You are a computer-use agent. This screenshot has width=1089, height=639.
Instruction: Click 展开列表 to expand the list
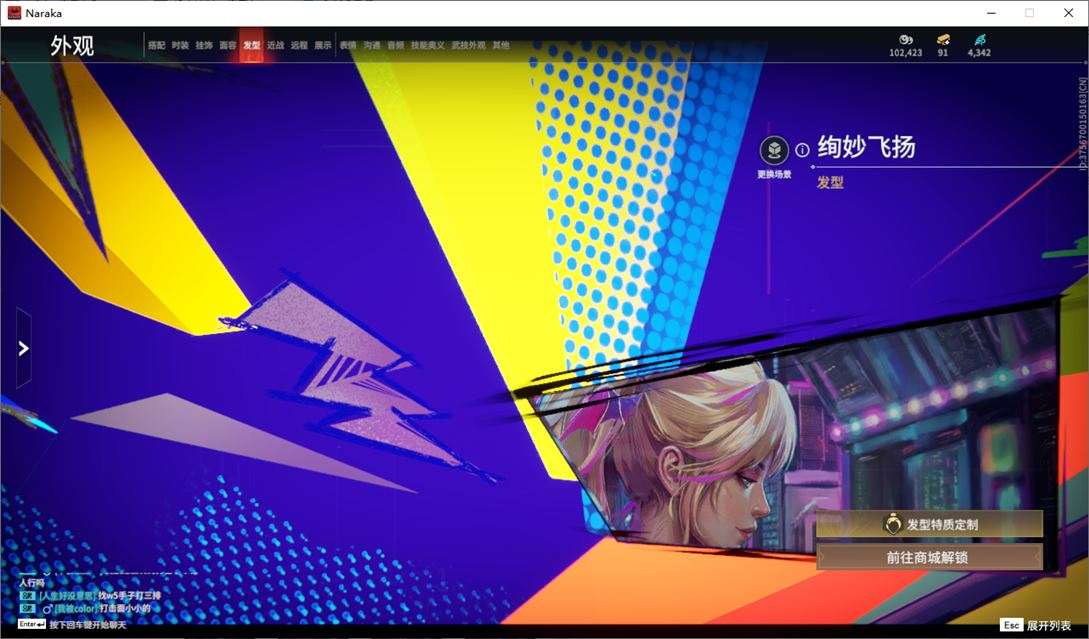[1049, 626]
